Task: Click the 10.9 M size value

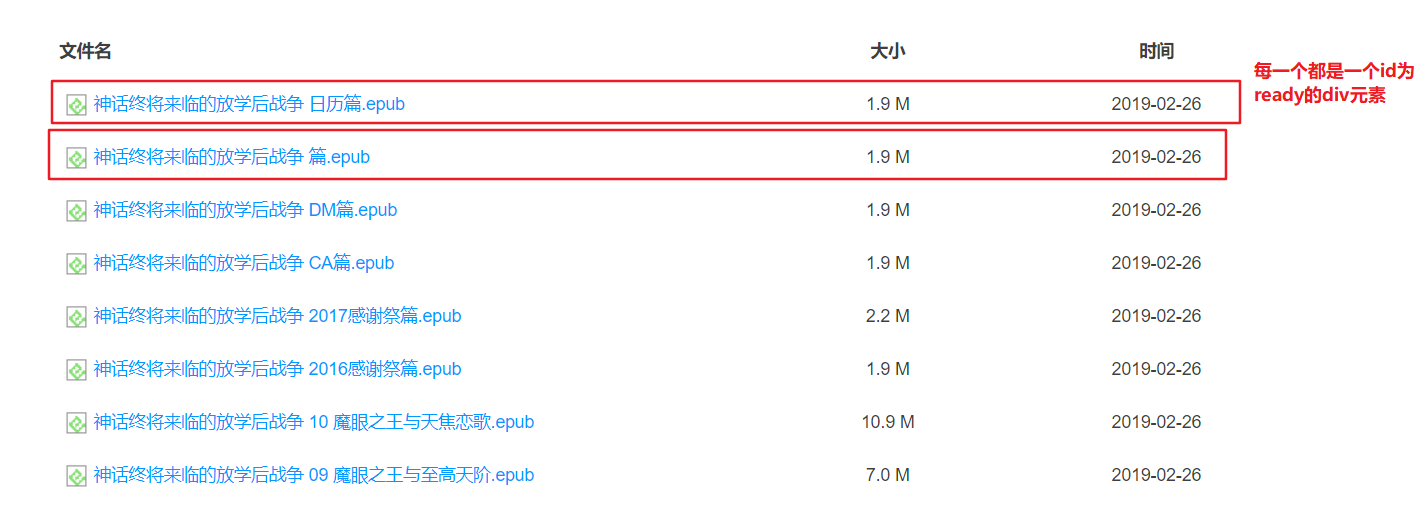Action: [x=888, y=422]
